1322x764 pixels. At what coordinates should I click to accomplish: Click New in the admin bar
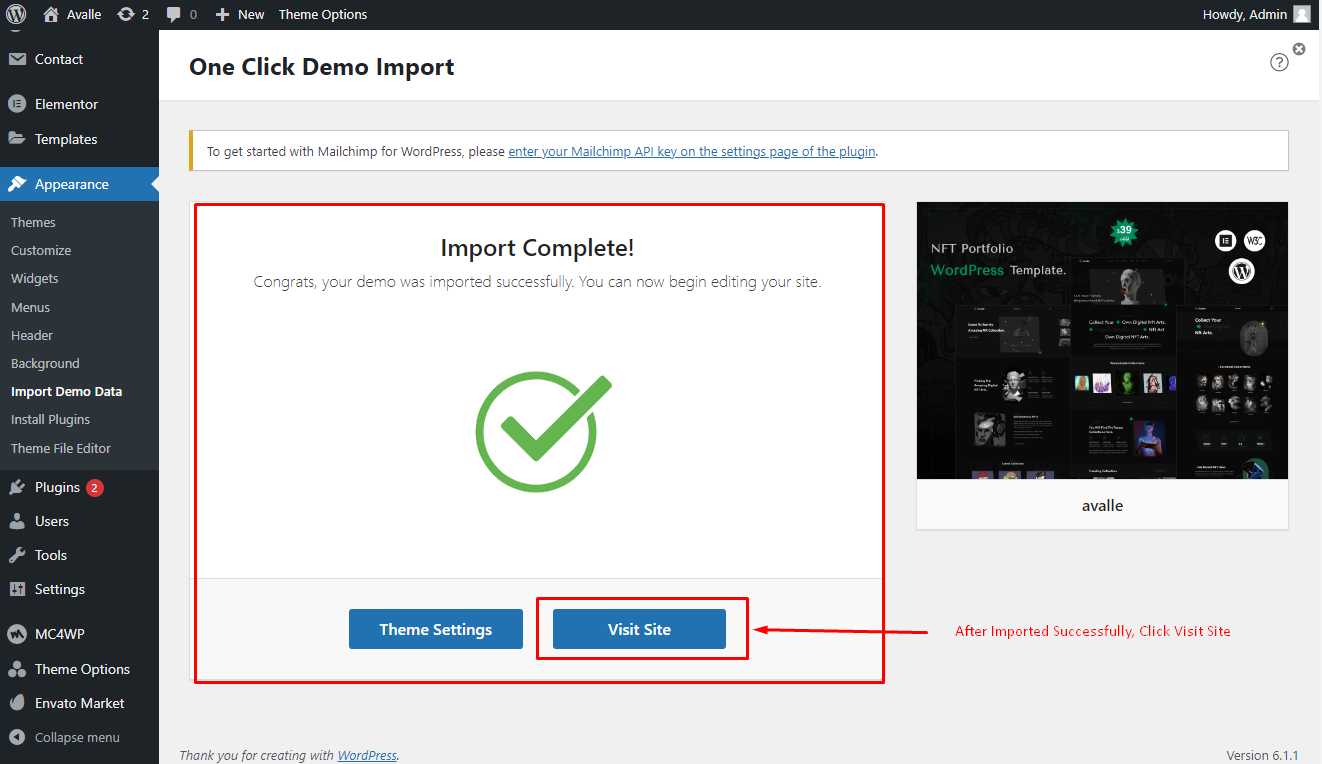click(x=251, y=15)
